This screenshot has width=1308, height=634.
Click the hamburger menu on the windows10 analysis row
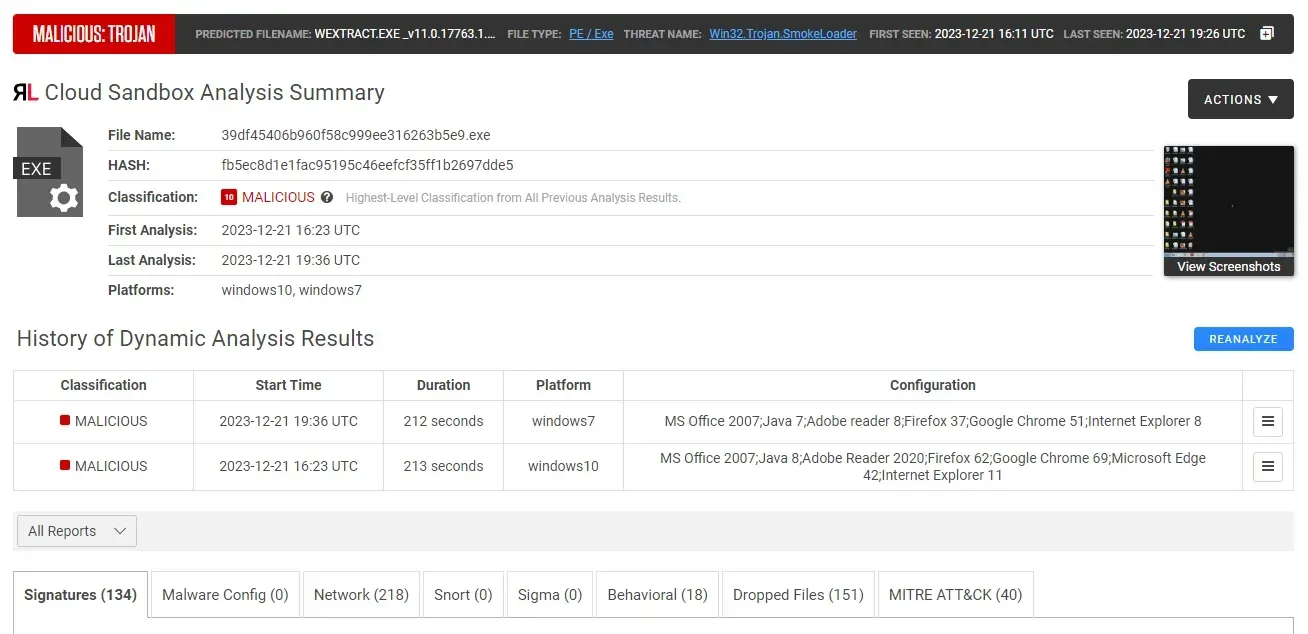tap(1267, 466)
